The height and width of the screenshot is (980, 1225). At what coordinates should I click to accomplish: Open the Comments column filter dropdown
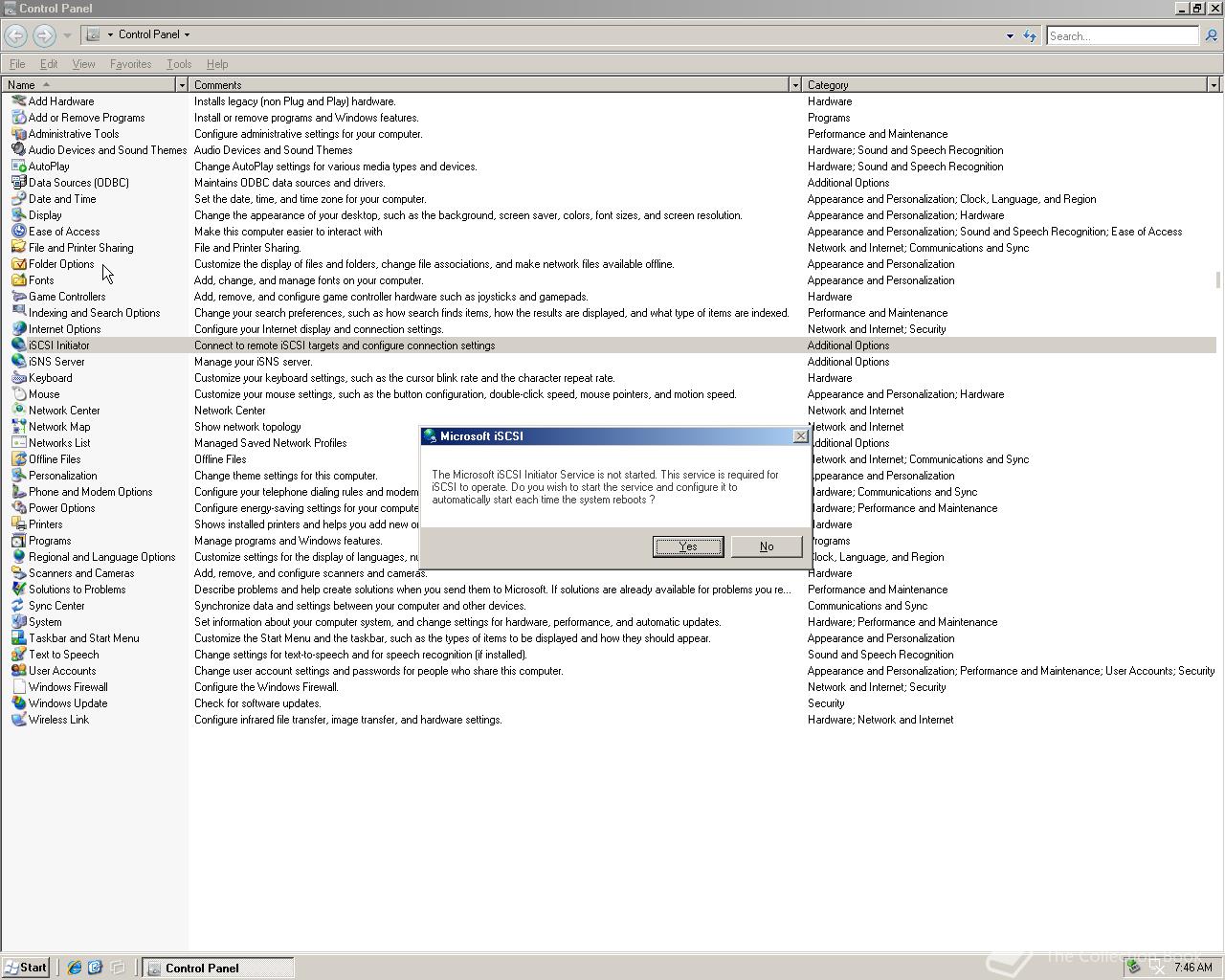(794, 85)
